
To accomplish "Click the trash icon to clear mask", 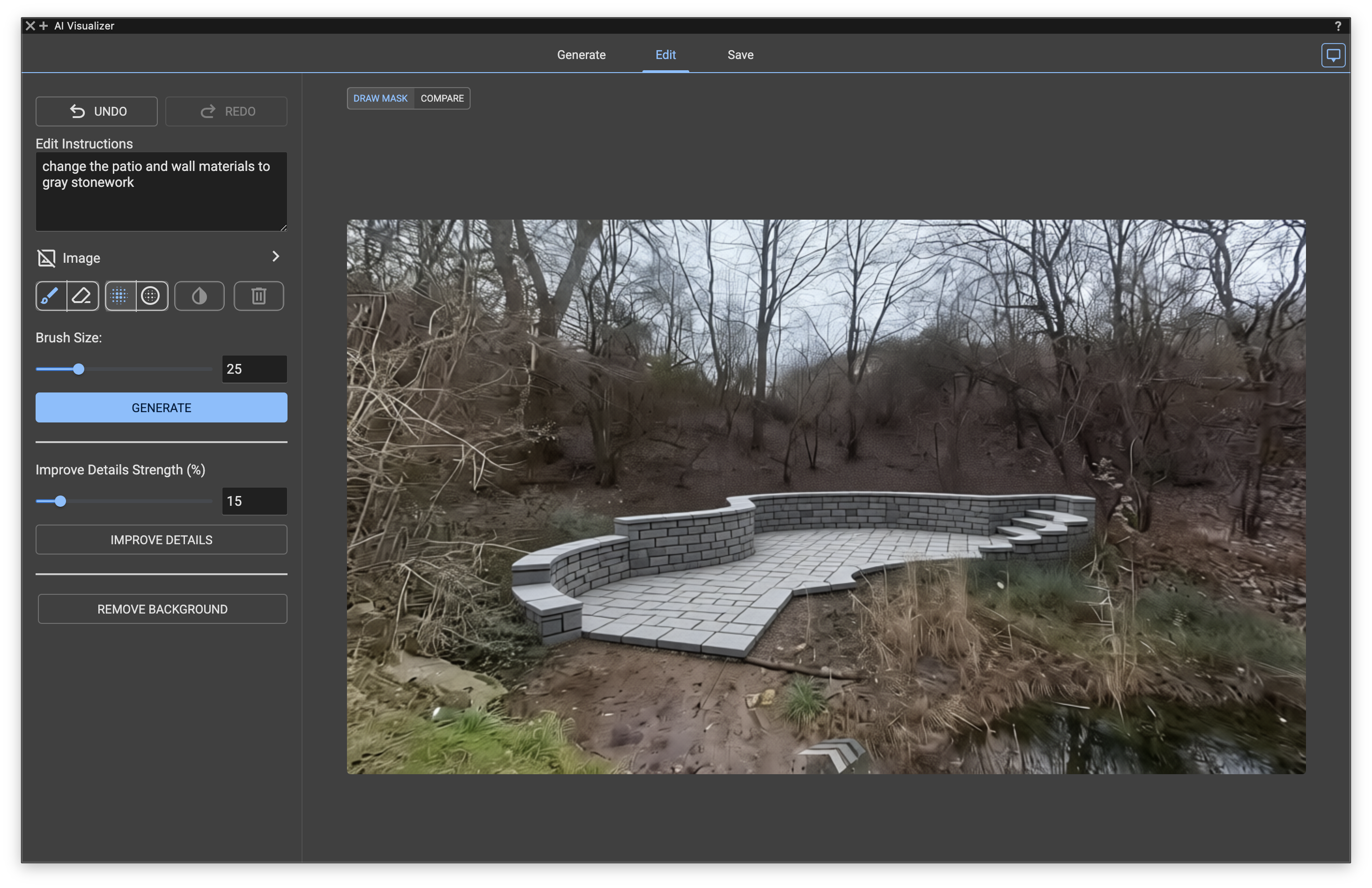I will 258,296.
